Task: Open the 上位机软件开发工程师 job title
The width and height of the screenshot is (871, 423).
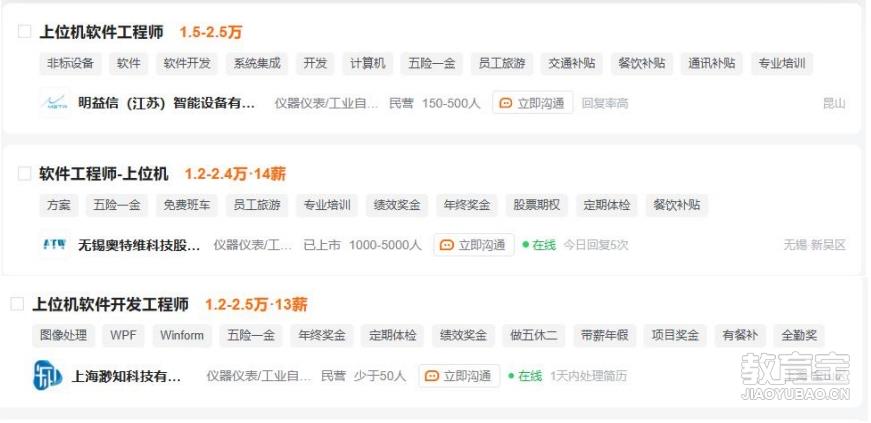Action: coord(111,305)
